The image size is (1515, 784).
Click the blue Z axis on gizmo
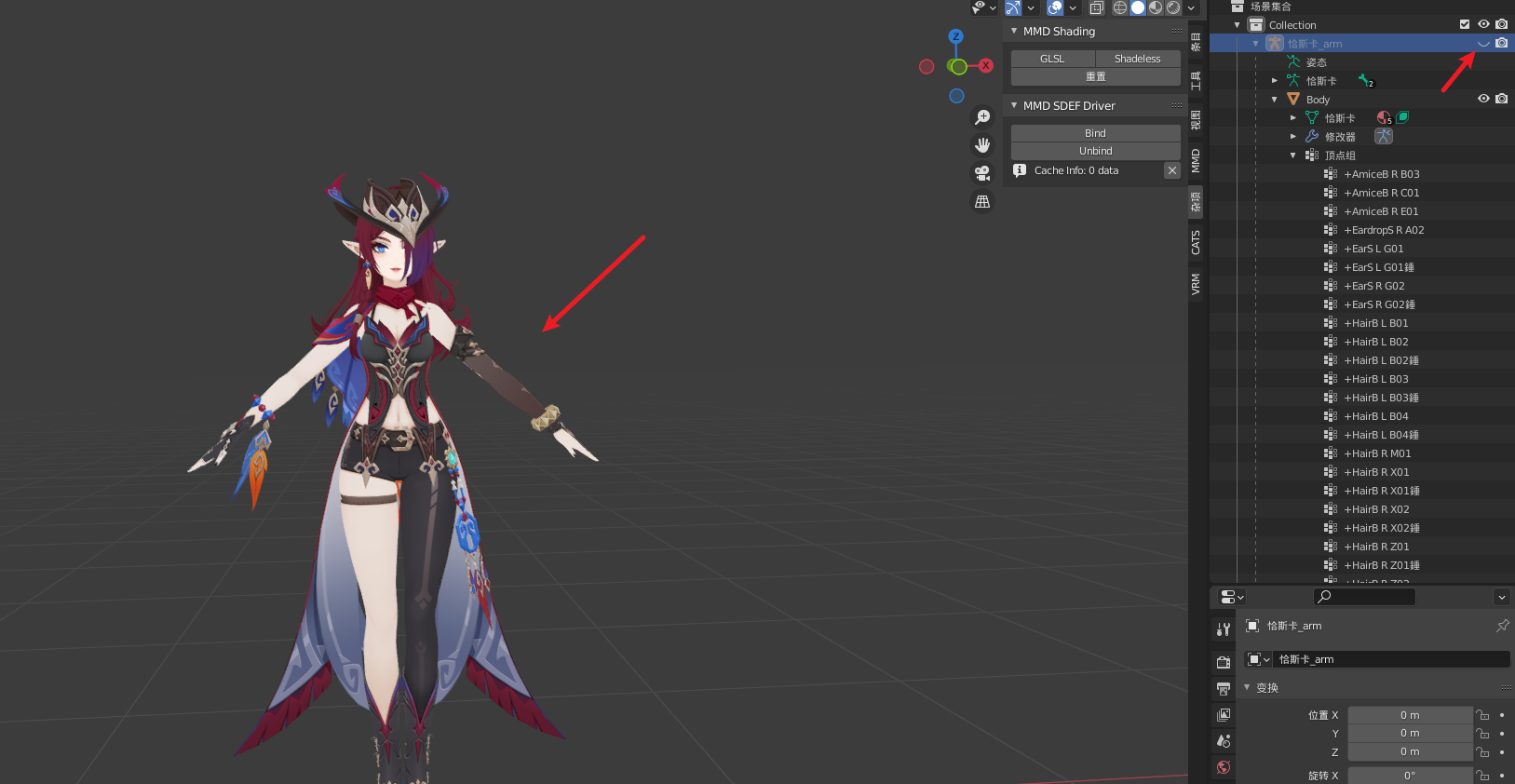(956, 36)
